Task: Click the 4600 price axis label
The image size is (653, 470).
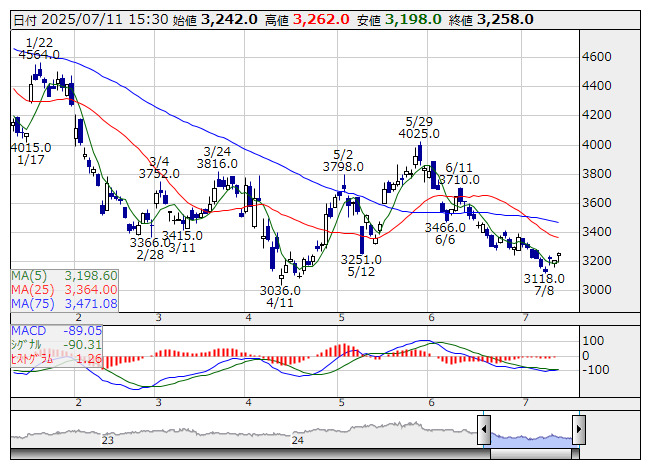Action: pyautogui.click(x=596, y=57)
